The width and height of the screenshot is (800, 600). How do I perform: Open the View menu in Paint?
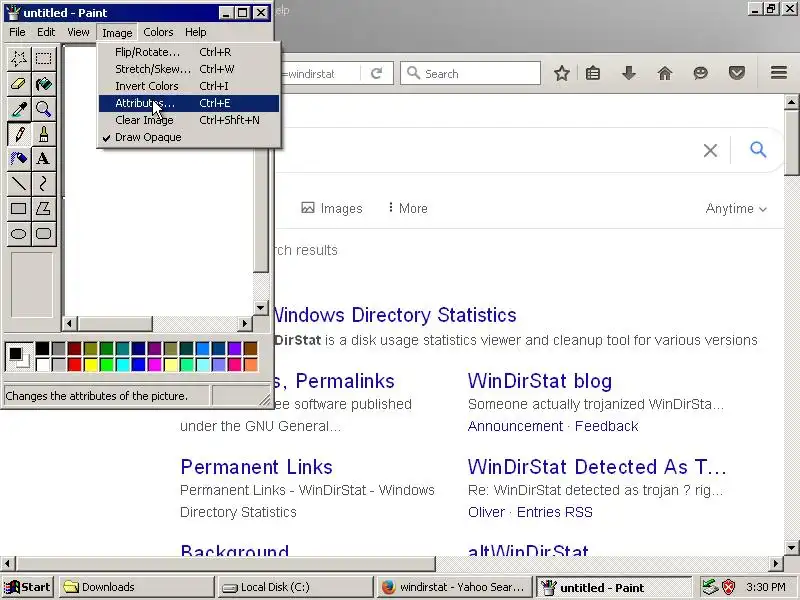[x=78, y=32]
